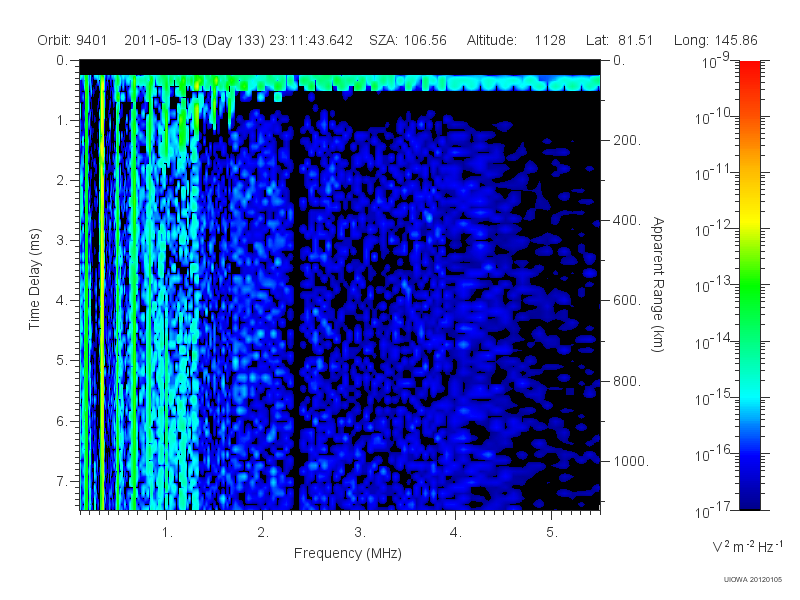Click the Apparent Range (km) axis label
This screenshot has height=600, width=800.
(x=658, y=284)
